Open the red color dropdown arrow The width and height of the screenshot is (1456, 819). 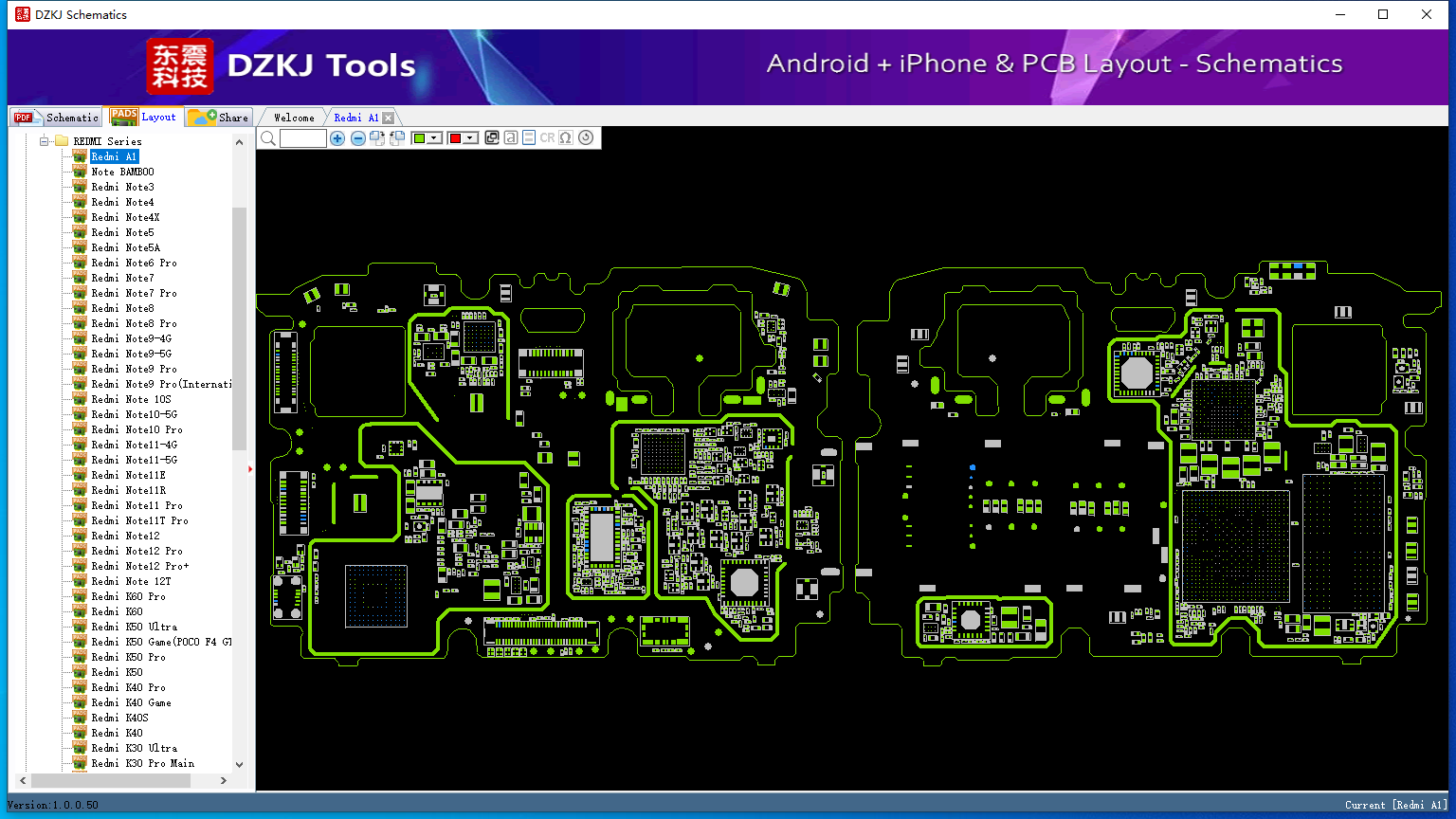470,138
